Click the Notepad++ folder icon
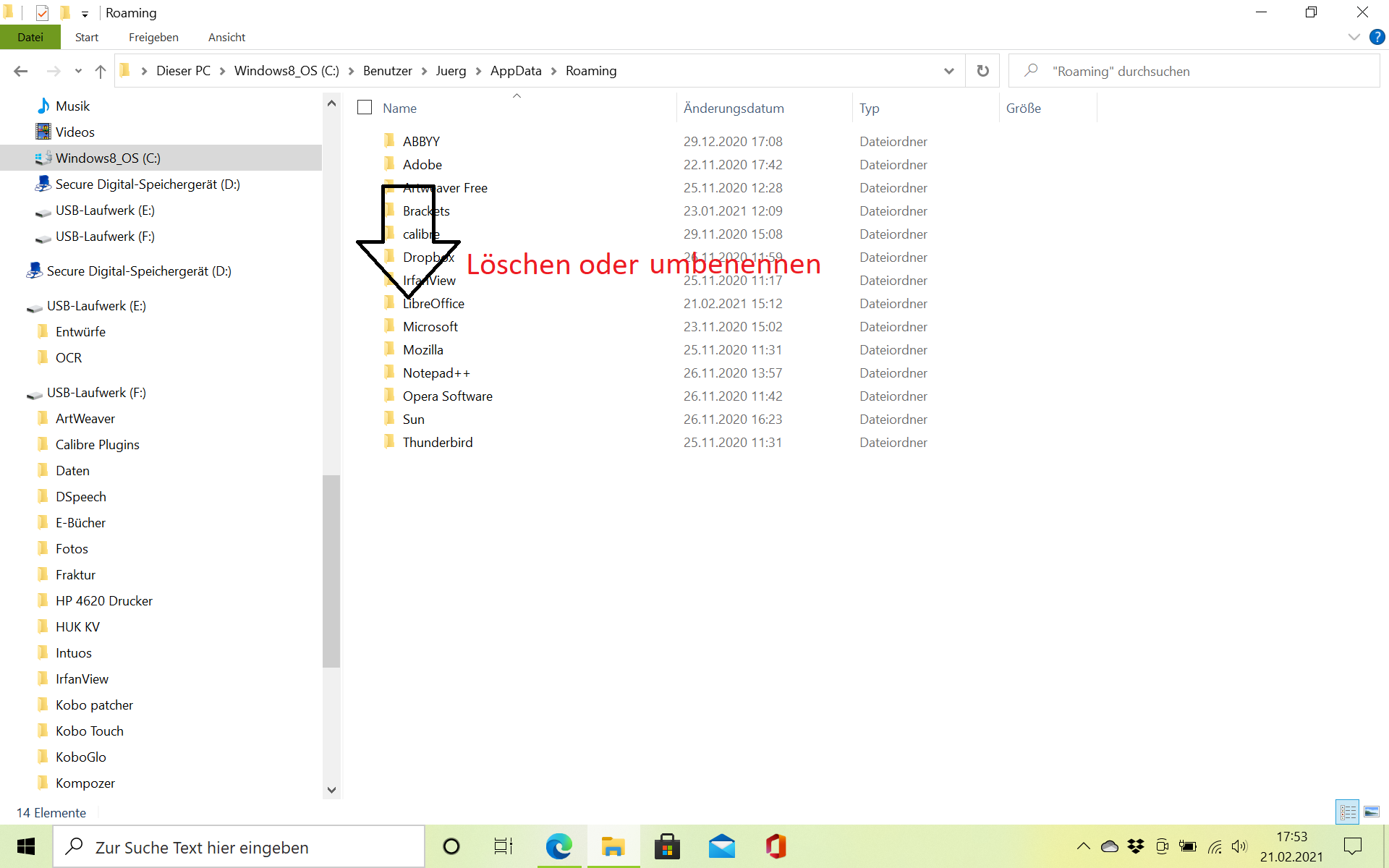1389x868 pixels. (x=389, y=372)
